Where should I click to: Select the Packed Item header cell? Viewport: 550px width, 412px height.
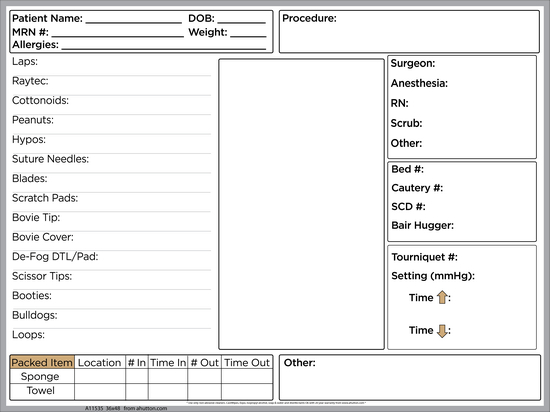pyautogui.click(x=42, y=363)
